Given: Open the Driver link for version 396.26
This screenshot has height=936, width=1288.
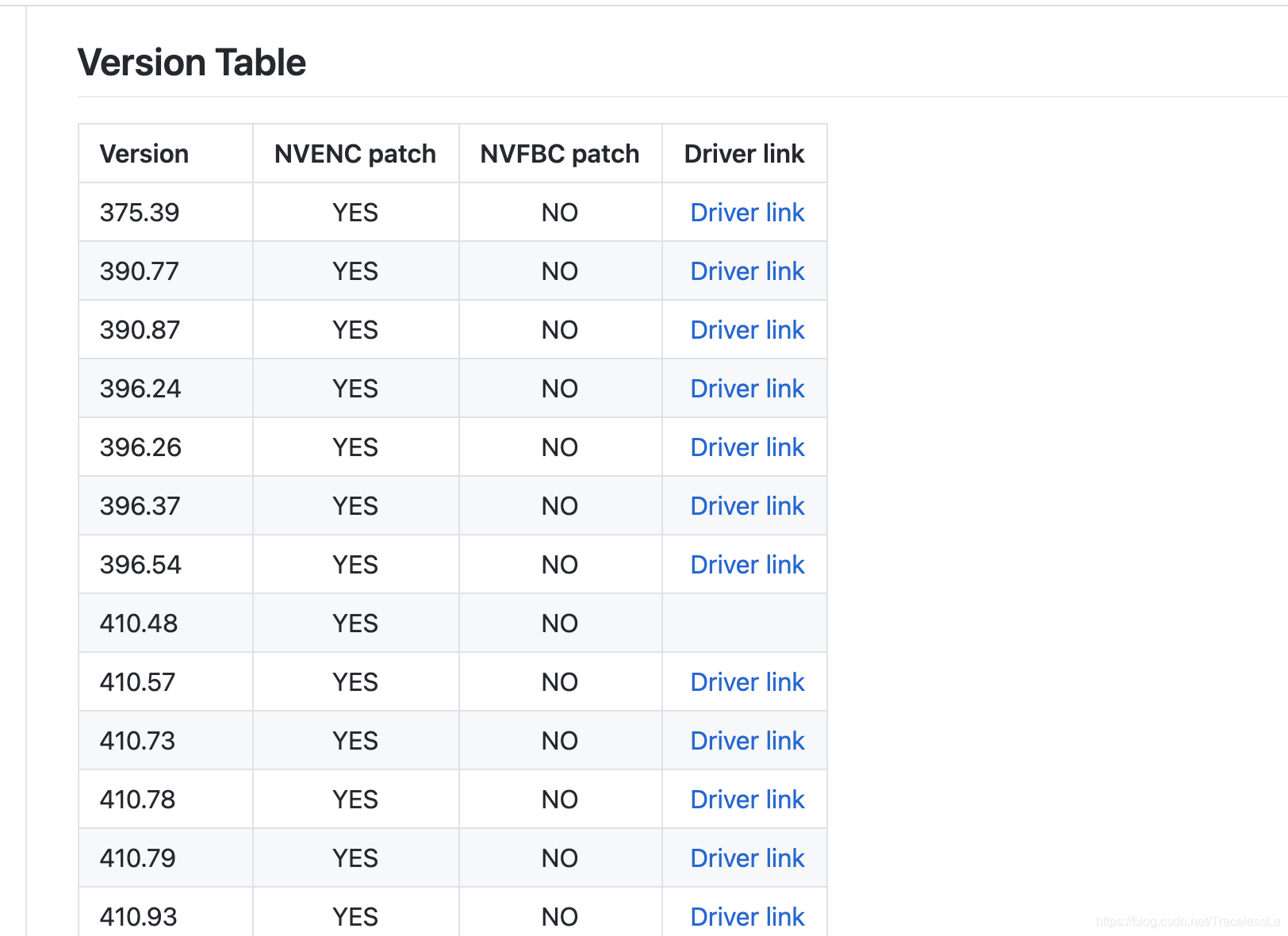Looking at the screenshot, I should 747,447.
